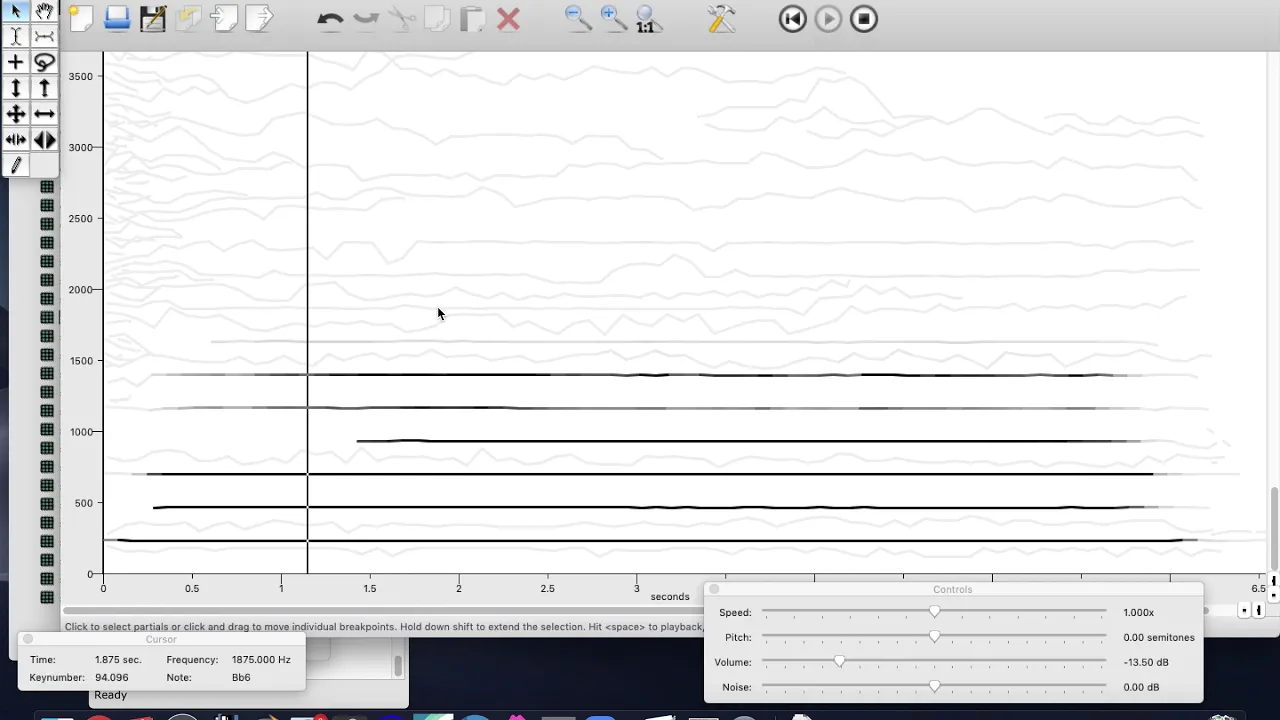This screenshot has width=1280, height=720.
Task: Open preferences via hammer and wrench icon
Action: pos(721,19)
